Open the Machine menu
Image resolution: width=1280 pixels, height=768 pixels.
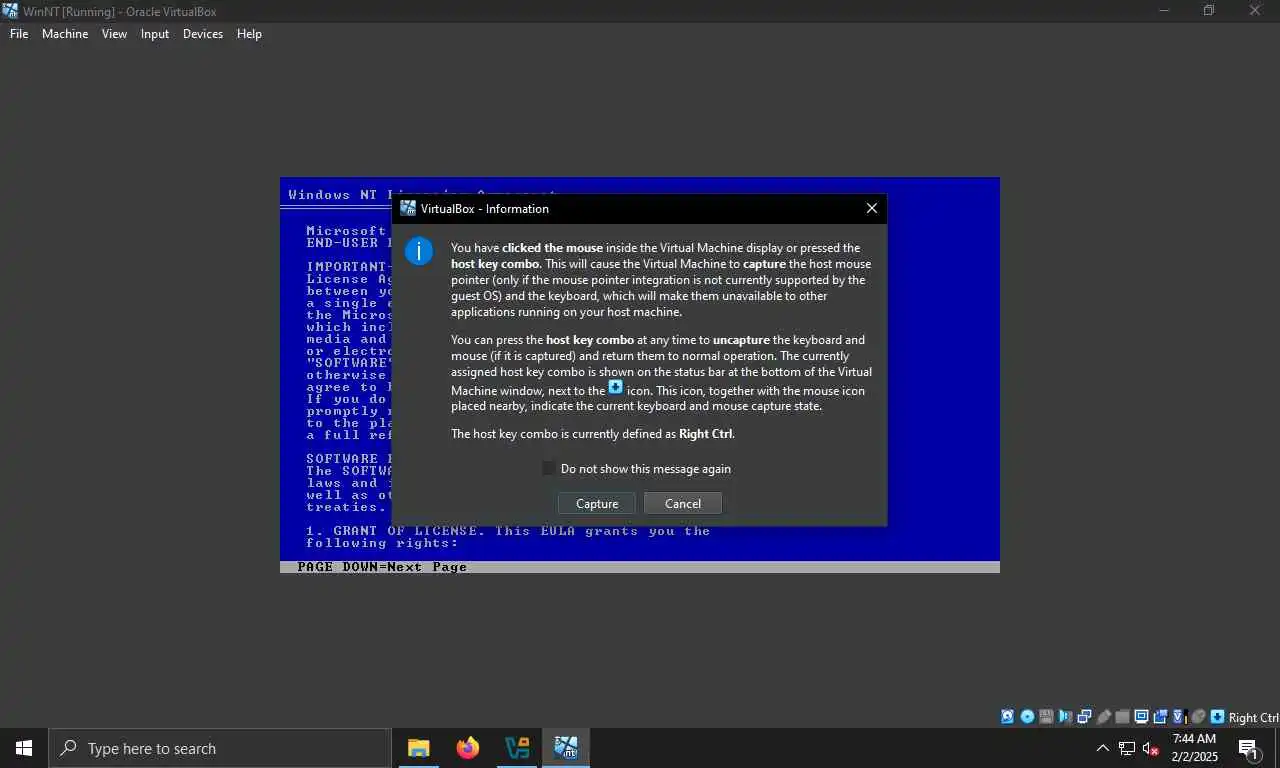click(x=65, y=33)
